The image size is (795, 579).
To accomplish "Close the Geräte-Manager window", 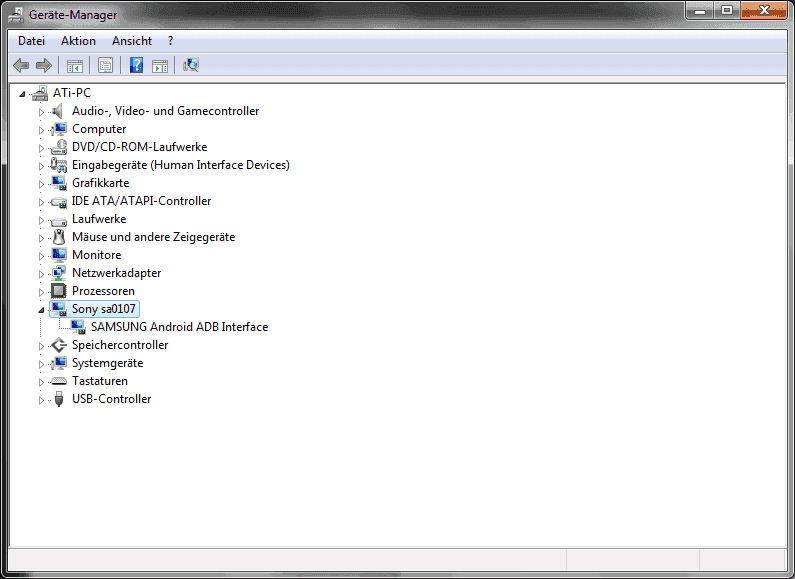I will pyautogui.click(x=764, y=10).
